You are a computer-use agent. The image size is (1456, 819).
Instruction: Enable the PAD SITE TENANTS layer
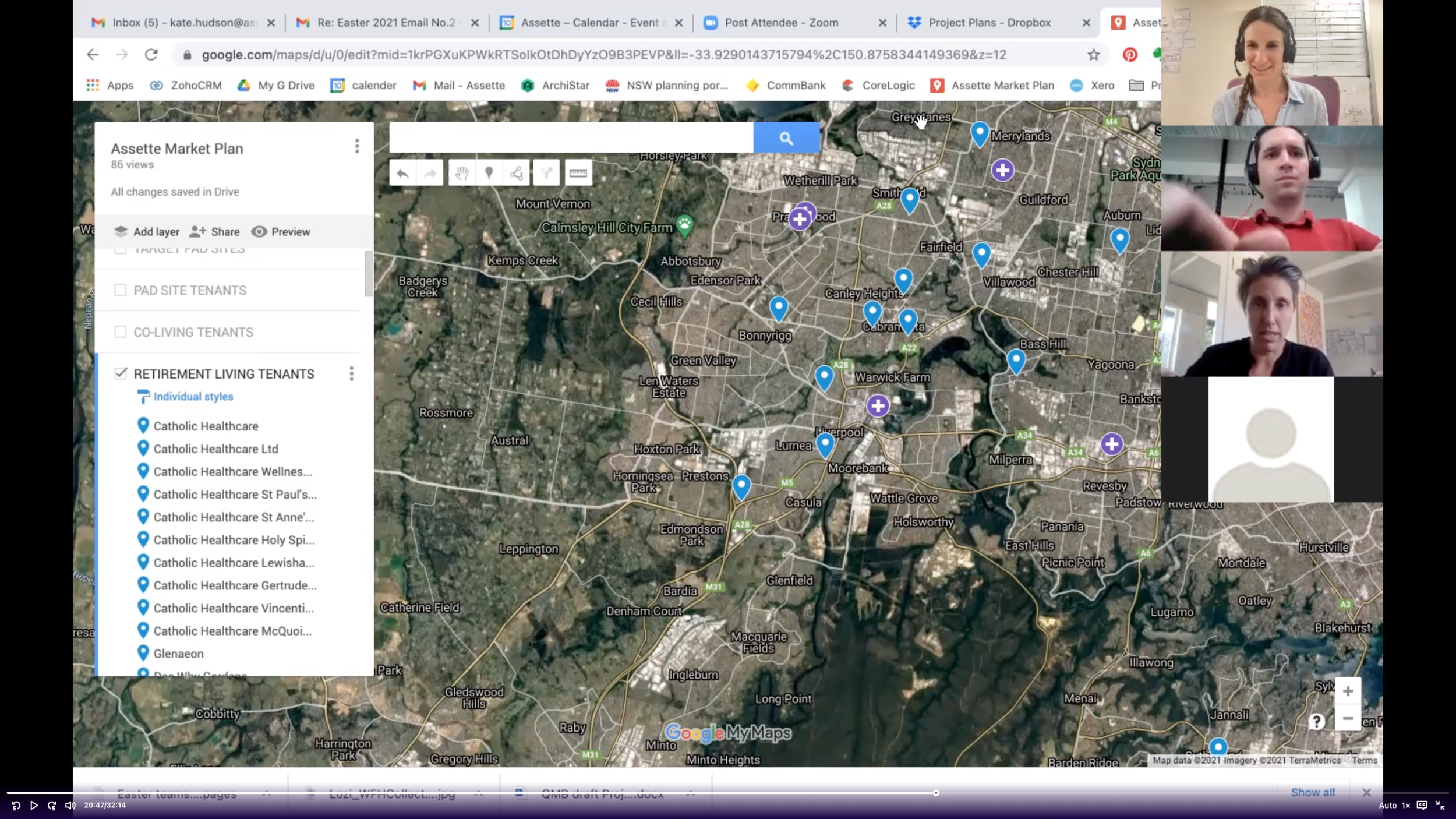[x=121, y=290]
